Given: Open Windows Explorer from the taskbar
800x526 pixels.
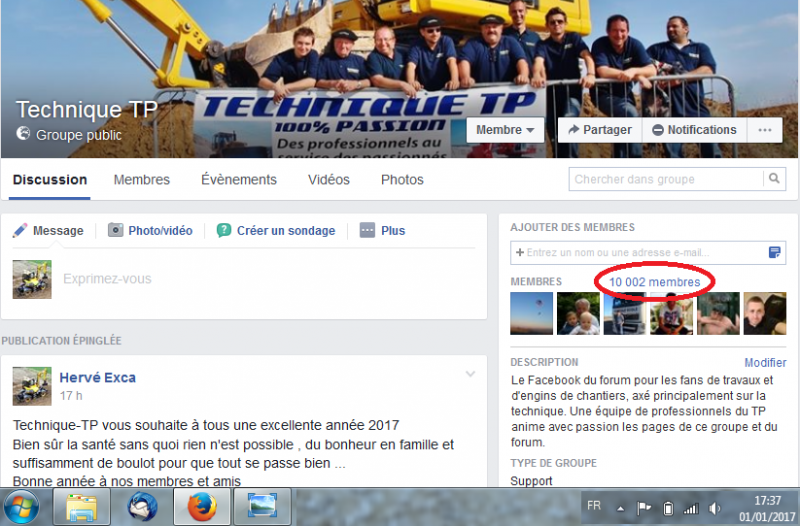Looking at the screenshot, I should pos(81,507).
